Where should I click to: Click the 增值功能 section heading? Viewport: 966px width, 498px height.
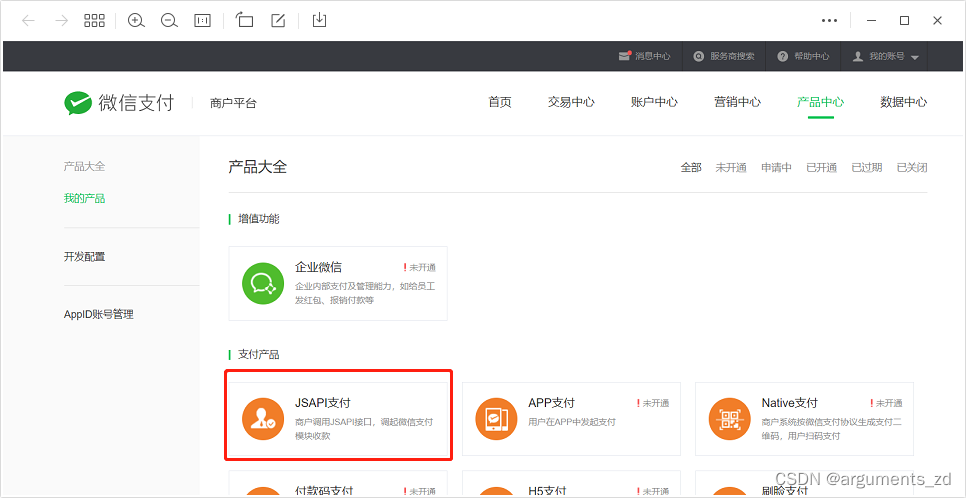(259, 219)
